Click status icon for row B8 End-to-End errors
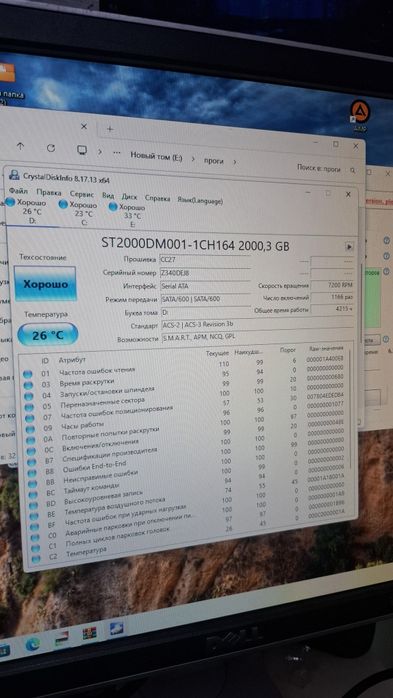 32,473
